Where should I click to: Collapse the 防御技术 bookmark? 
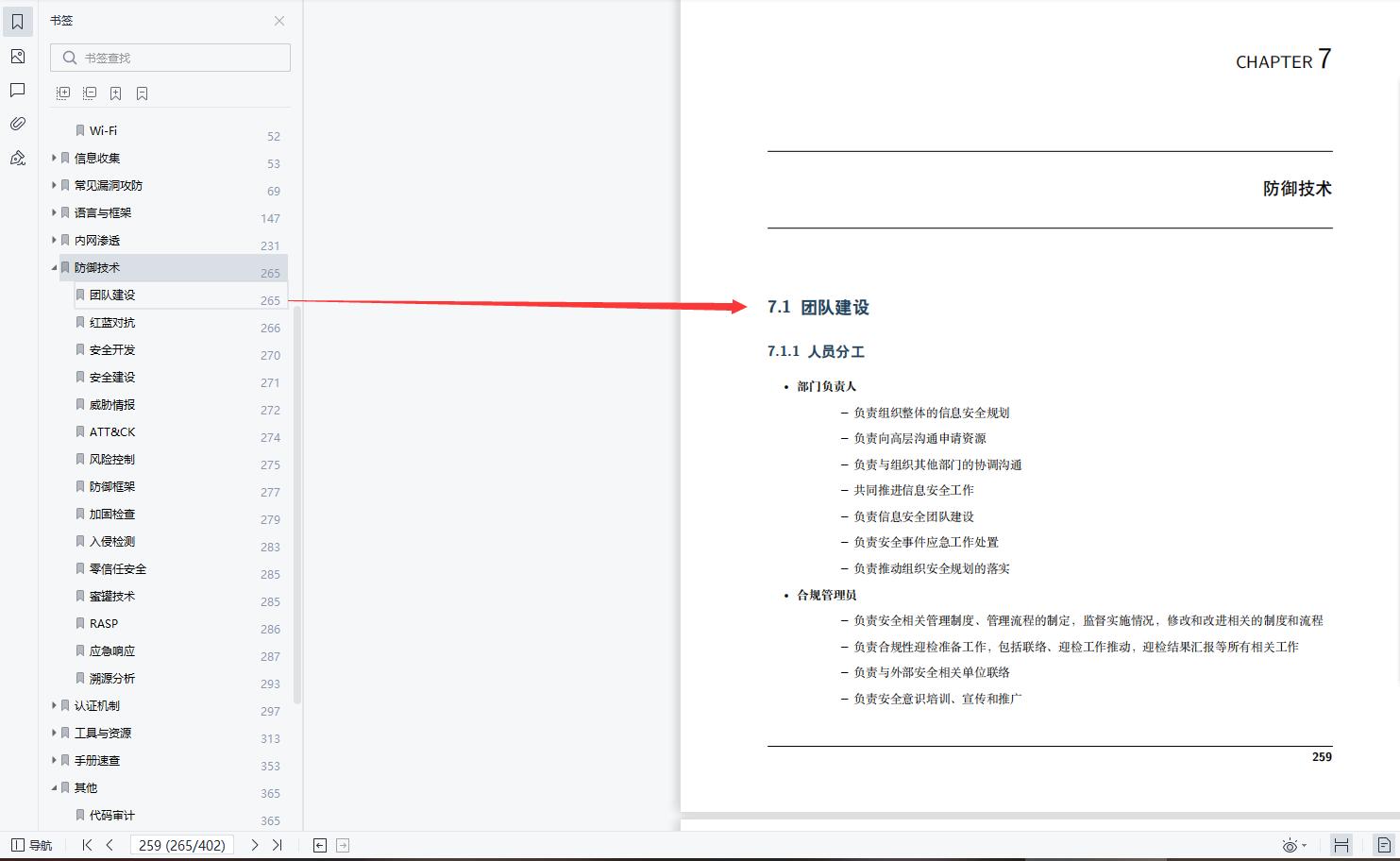(54, 267)
